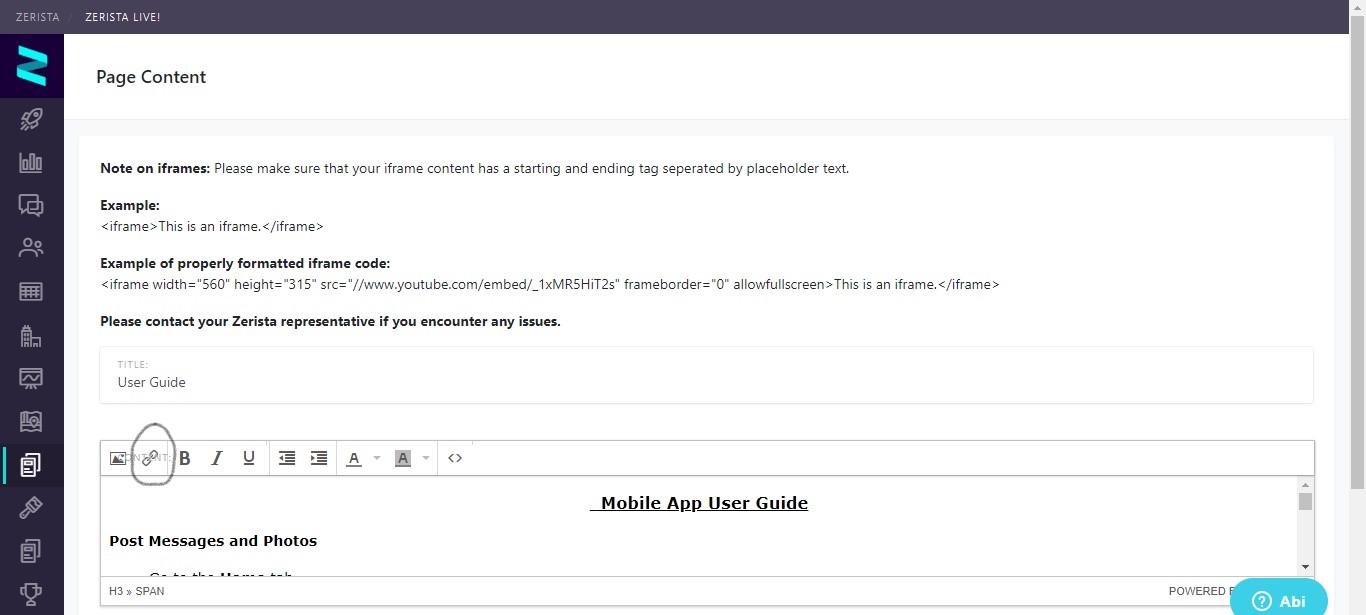Expand the background color dropdown arrow
Screen dimensions: 1366x615
(426, 458)
